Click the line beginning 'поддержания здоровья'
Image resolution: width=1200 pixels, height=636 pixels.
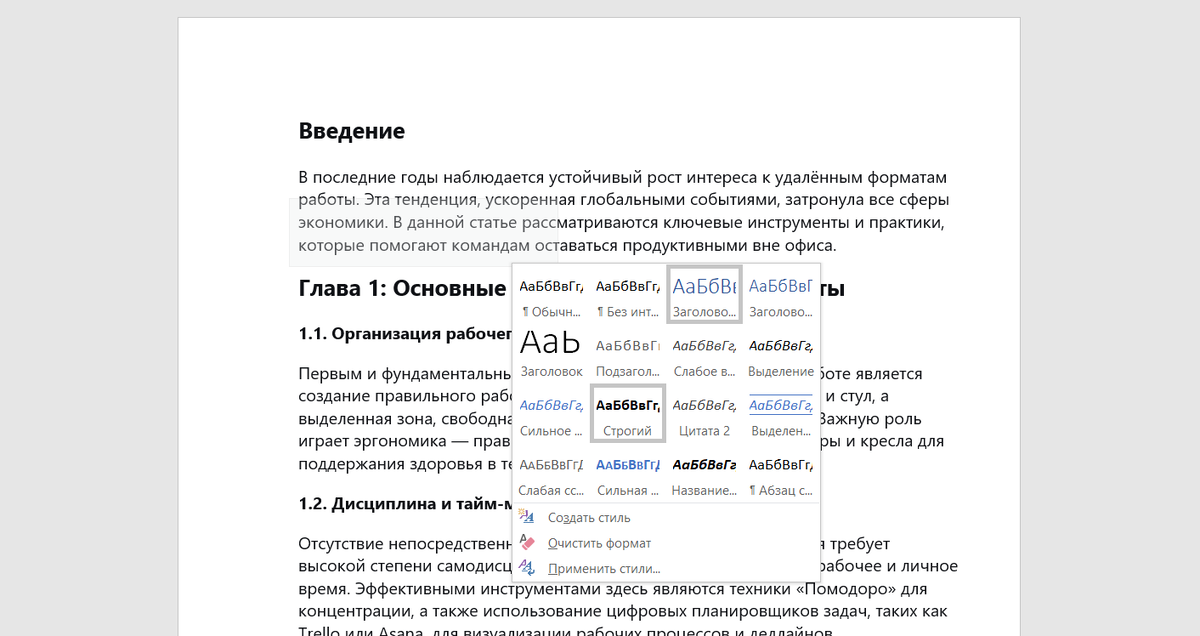tap(405, 465)
